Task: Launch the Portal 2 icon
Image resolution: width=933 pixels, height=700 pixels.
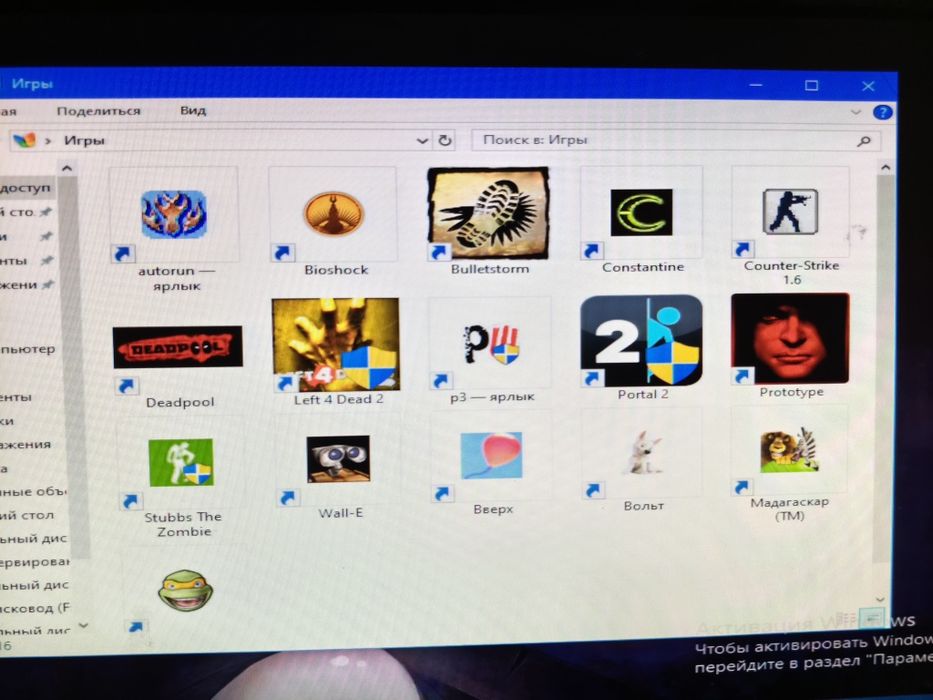Action: pos(641,340)
